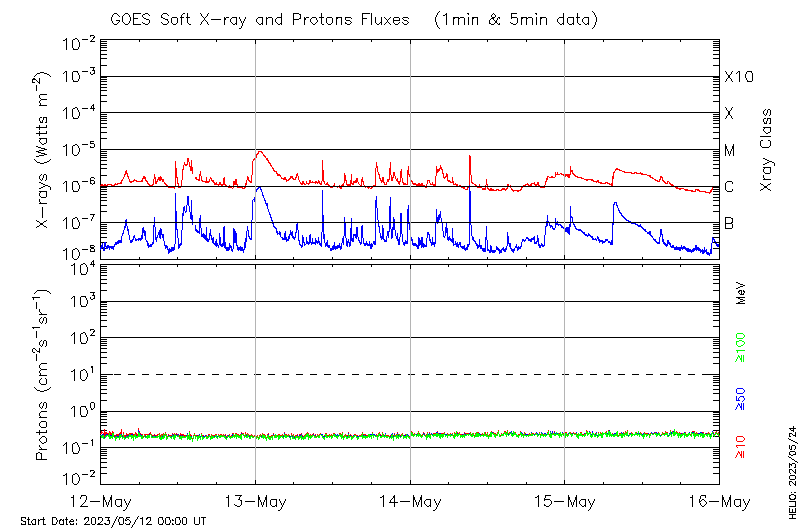Click the Start Date text at bottom

pyautogui.click(x=113, y=521)
